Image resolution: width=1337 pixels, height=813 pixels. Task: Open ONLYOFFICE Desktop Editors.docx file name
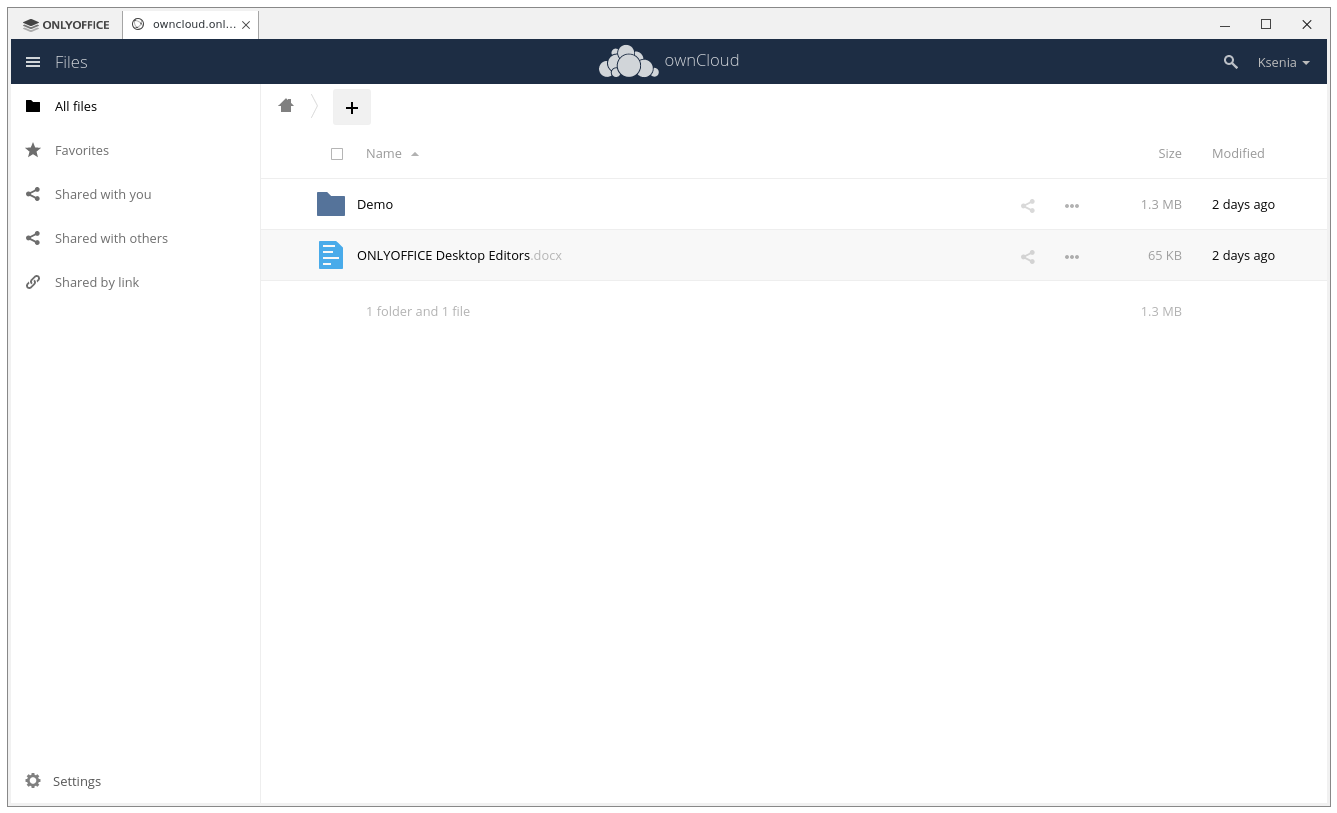[x=459, y=255]
